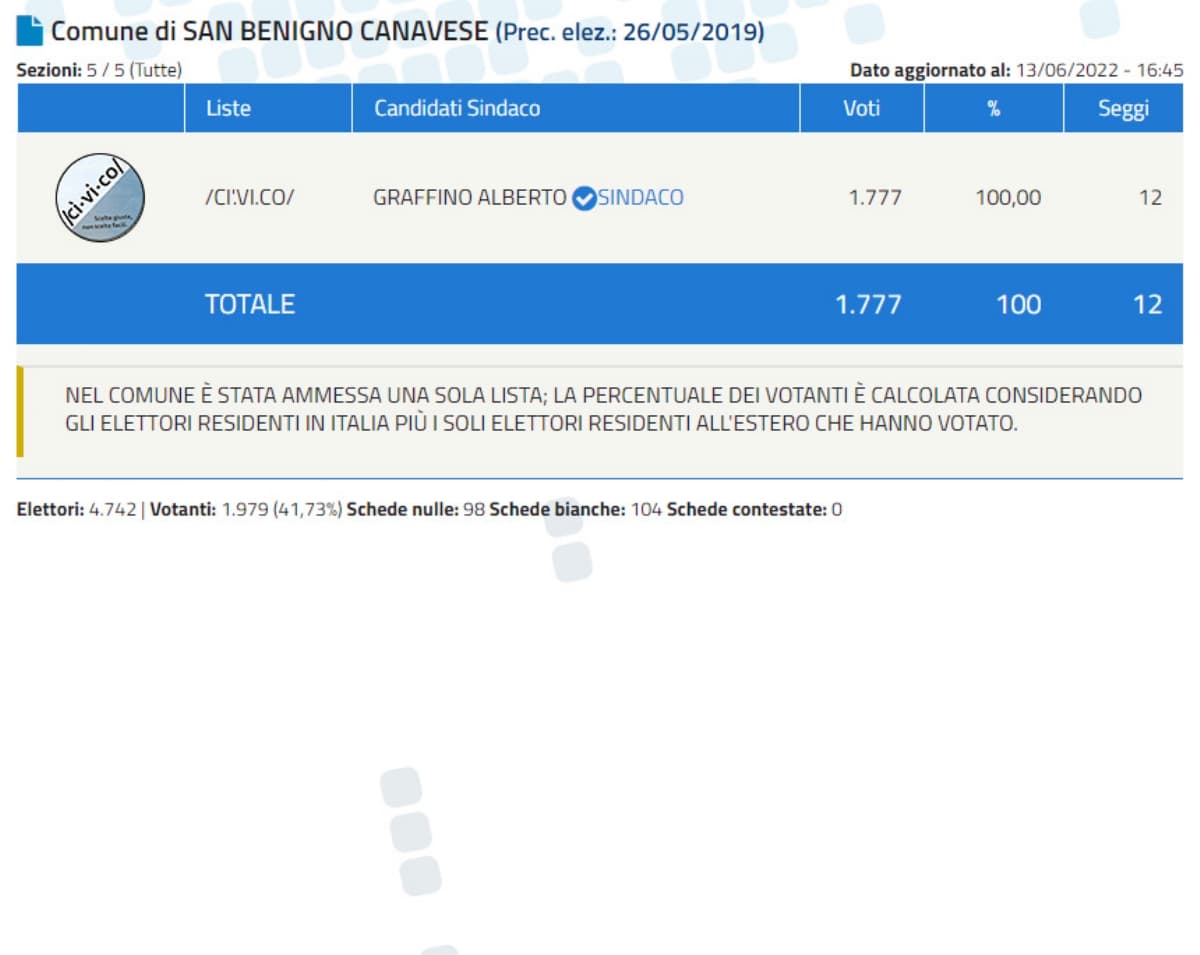Click the /ci.vi.co/ circular list logo
The width and height of the screenshot is (1200, 955).
pos(99,197)
